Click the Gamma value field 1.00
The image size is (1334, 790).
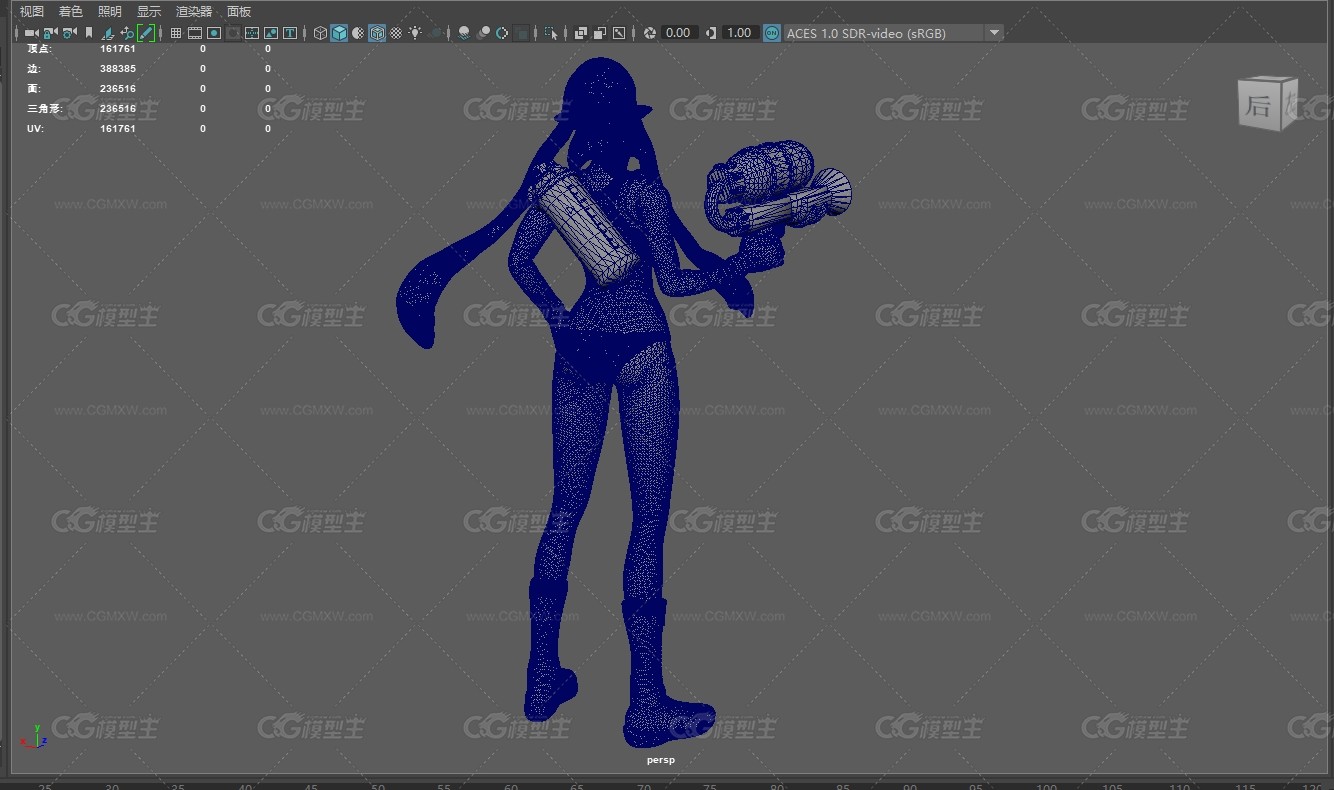739,33
